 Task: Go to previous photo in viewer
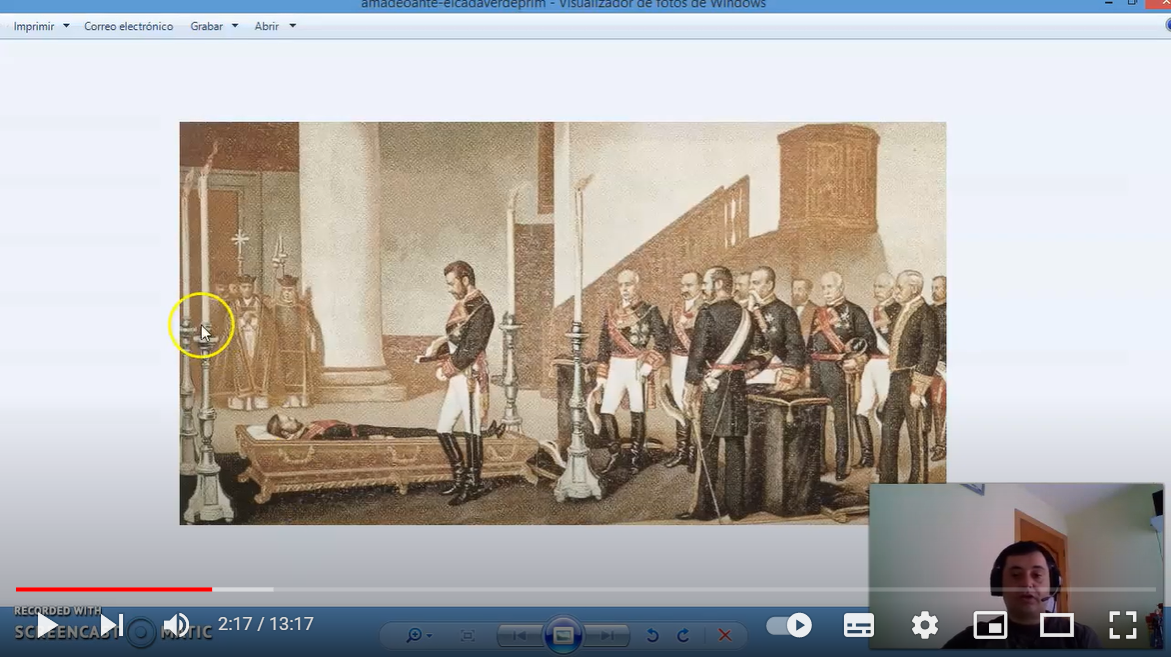(520, 635)
